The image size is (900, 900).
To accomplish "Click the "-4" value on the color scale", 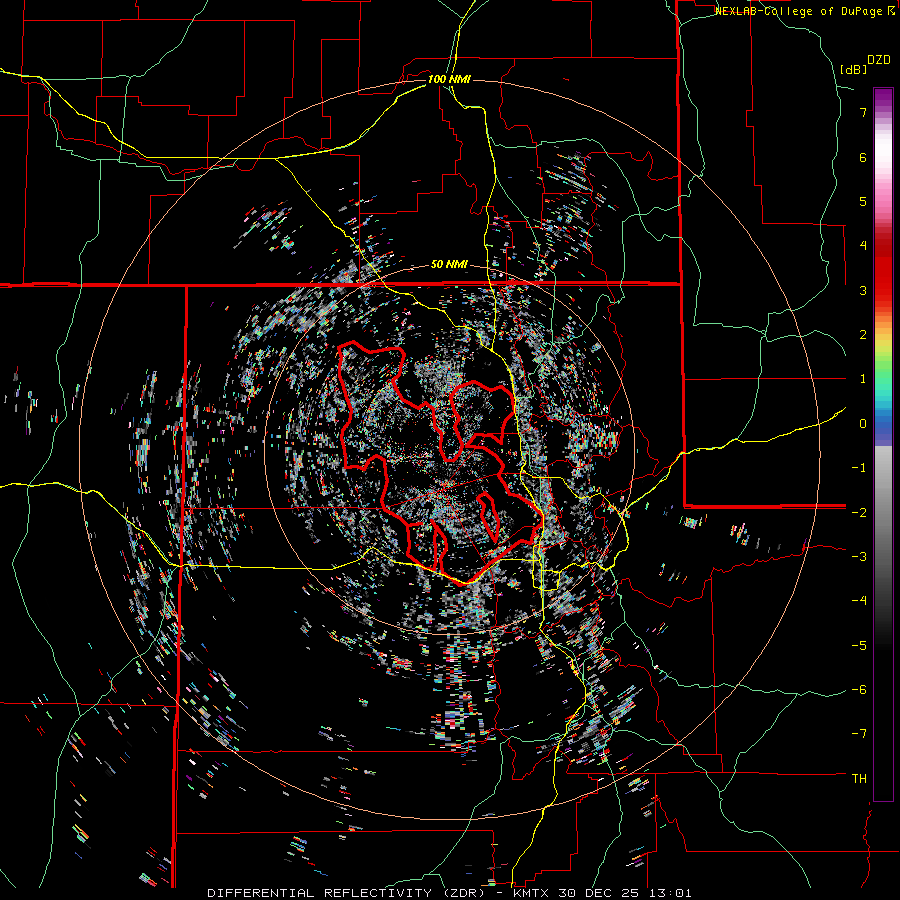I will pyautogui.click(x=859, y=601).
